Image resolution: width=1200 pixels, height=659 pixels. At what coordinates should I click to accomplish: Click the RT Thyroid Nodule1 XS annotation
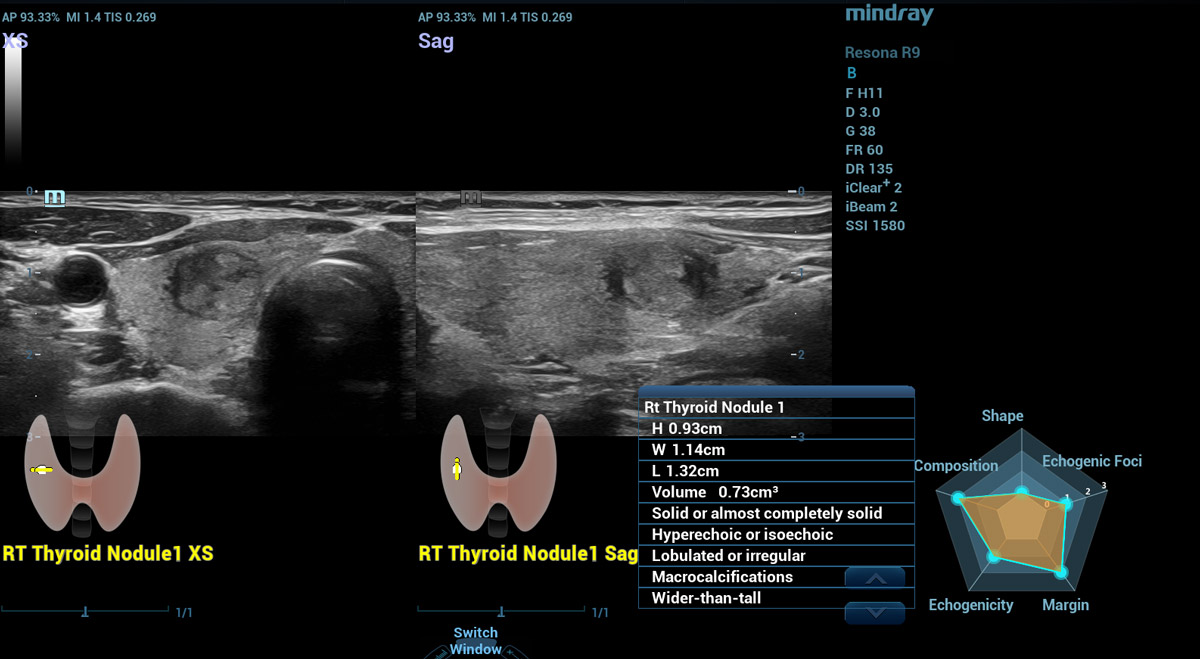click(108, 553)
